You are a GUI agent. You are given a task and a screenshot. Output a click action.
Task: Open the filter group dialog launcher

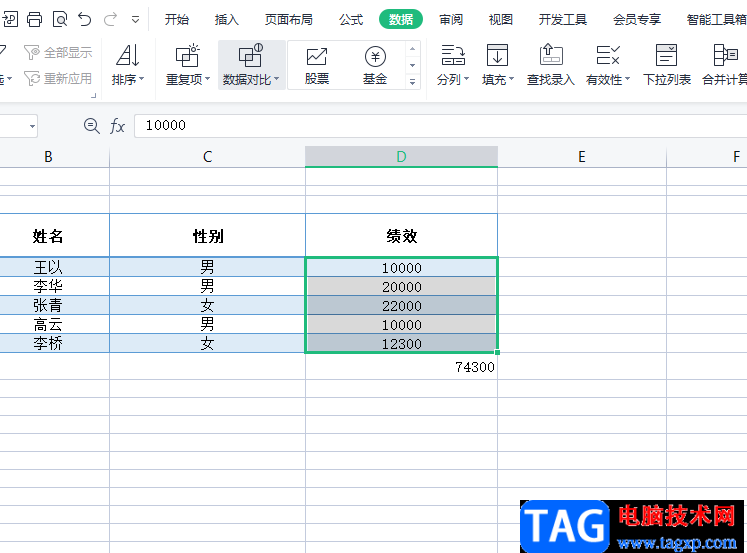pyautogui.click(x=93, y=95)
